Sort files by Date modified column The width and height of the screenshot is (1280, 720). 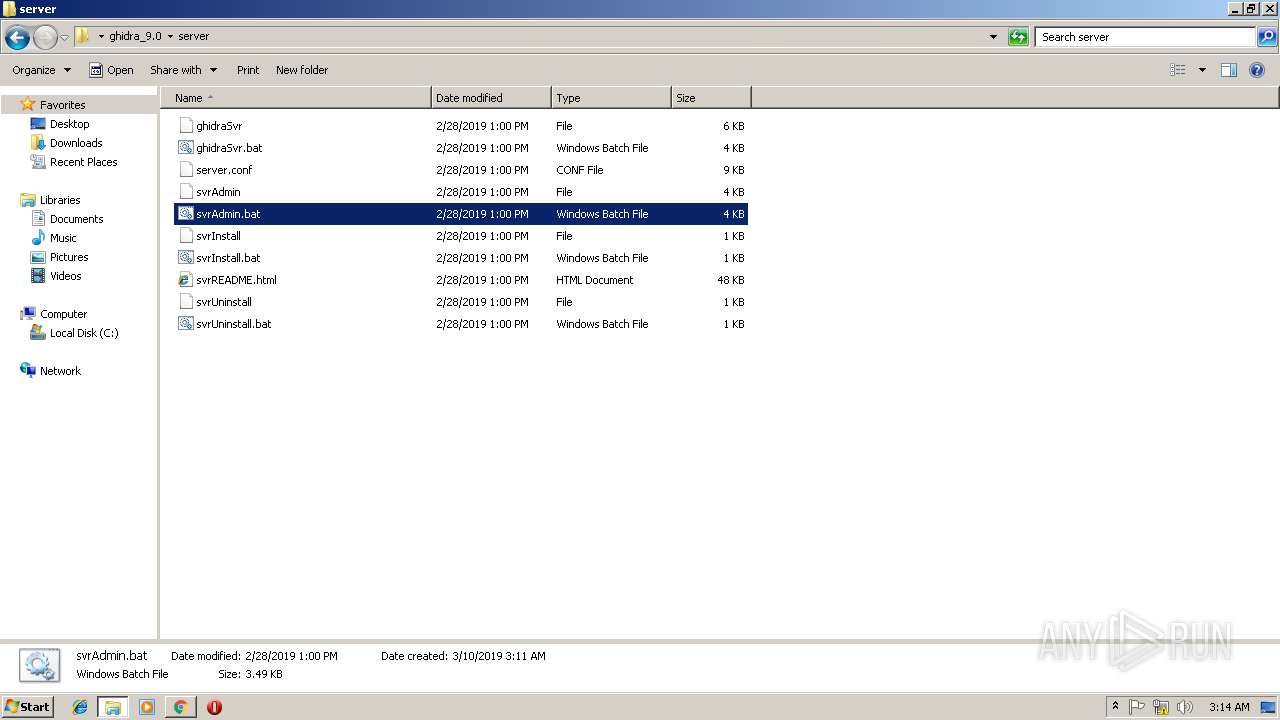click(491, 98)
